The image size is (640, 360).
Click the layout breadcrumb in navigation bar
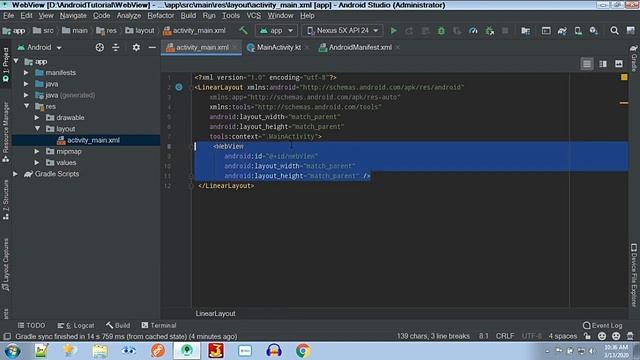(140, 31)
